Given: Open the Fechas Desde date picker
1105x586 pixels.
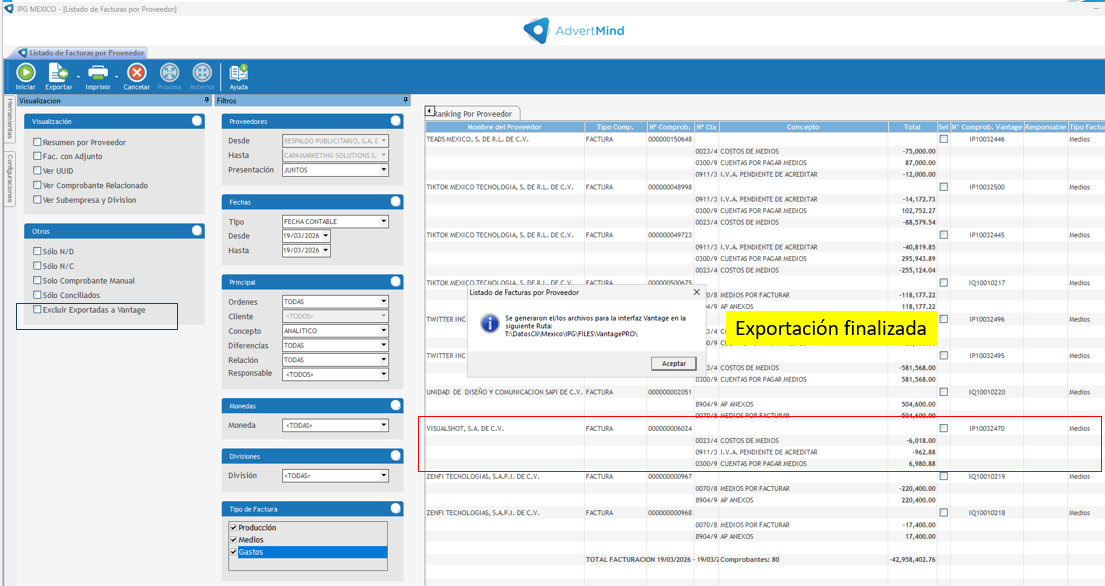Looking at the screenshot, I should 326,236.
